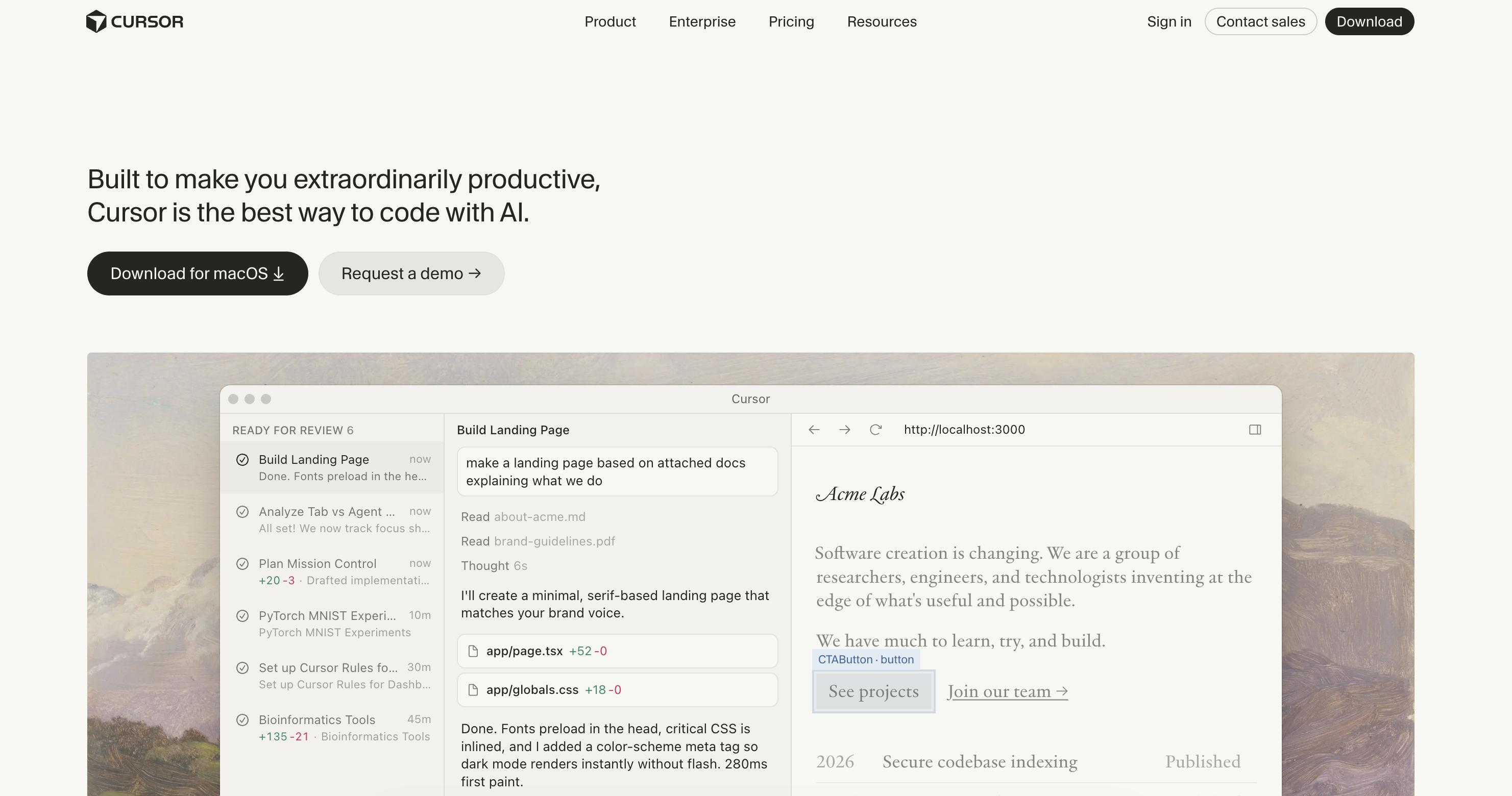Click the file icon beside app/page.tsx
This screenshot has height=796, width=1512.
click(x=473, y=651)
